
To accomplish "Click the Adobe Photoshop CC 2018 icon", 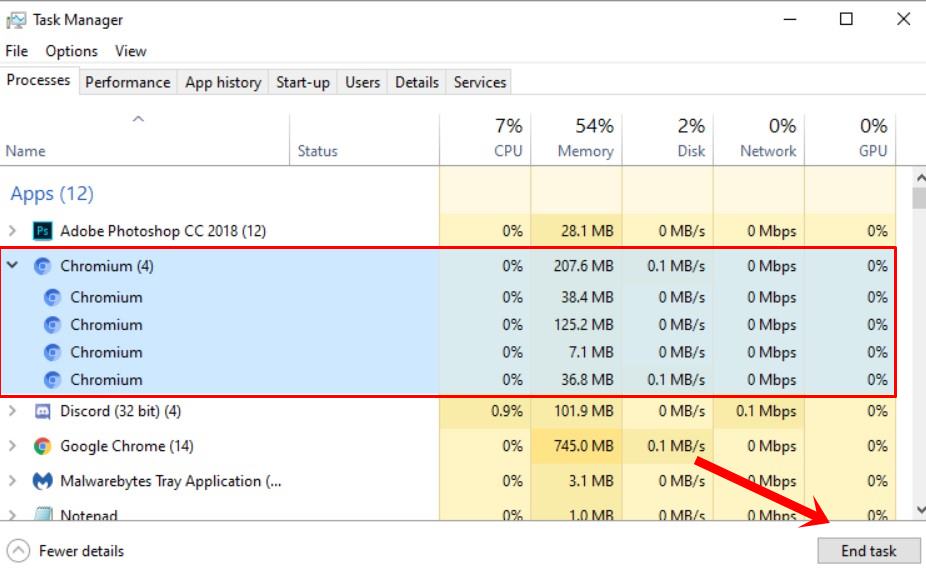I will coord(42,230).
